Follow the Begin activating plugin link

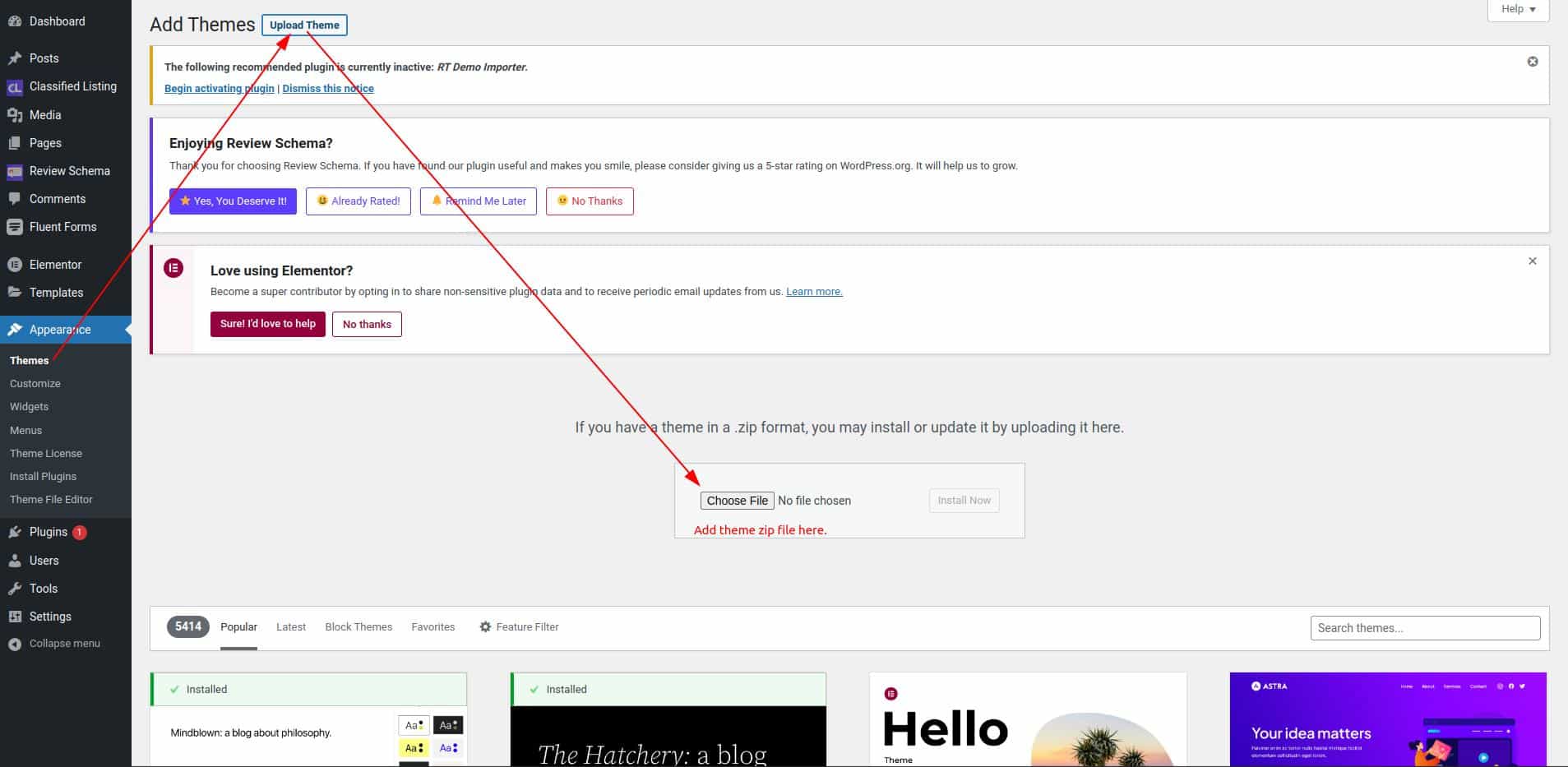(220, 89)
